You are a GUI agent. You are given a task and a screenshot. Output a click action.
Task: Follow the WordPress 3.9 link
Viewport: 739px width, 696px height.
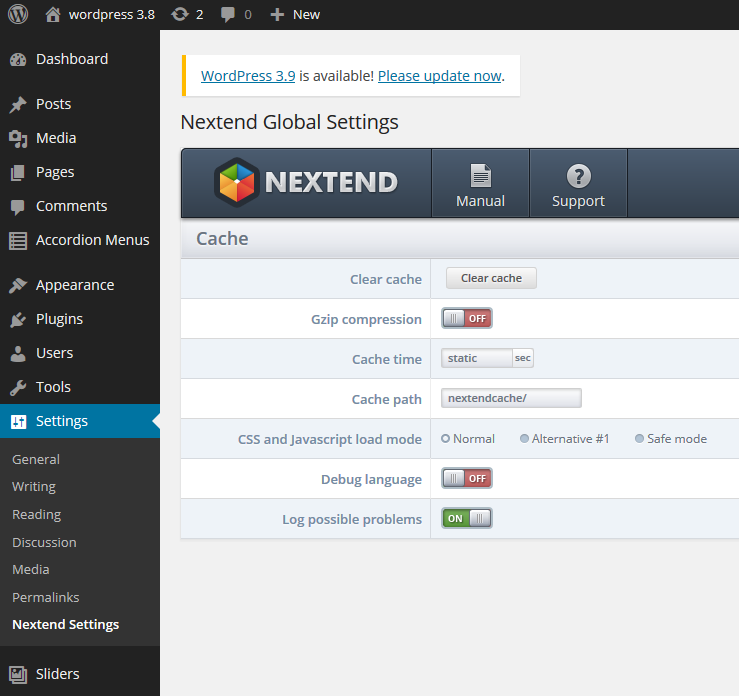pos(248,76)
